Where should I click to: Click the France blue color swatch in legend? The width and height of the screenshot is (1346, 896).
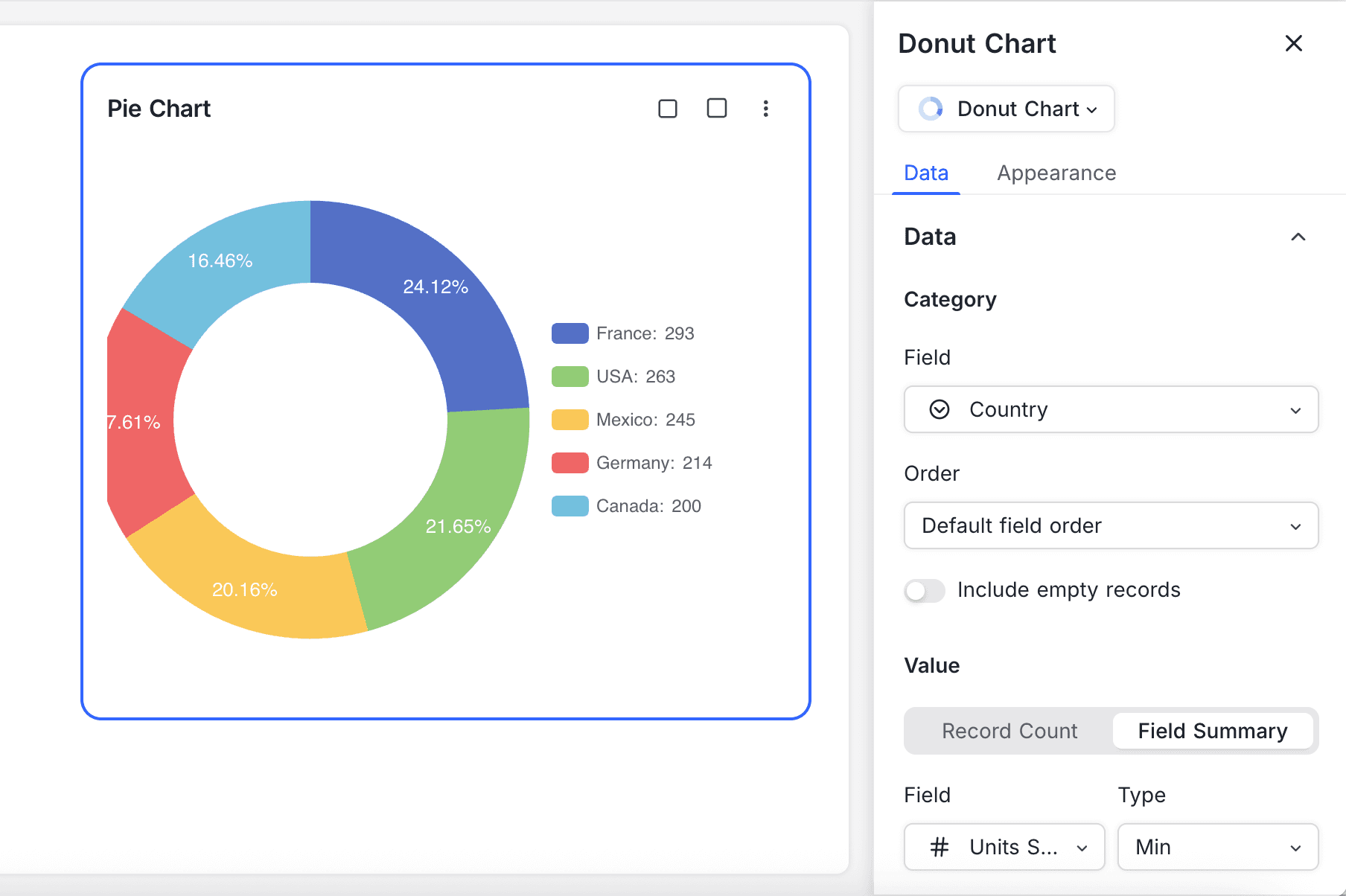click(570, 333)
